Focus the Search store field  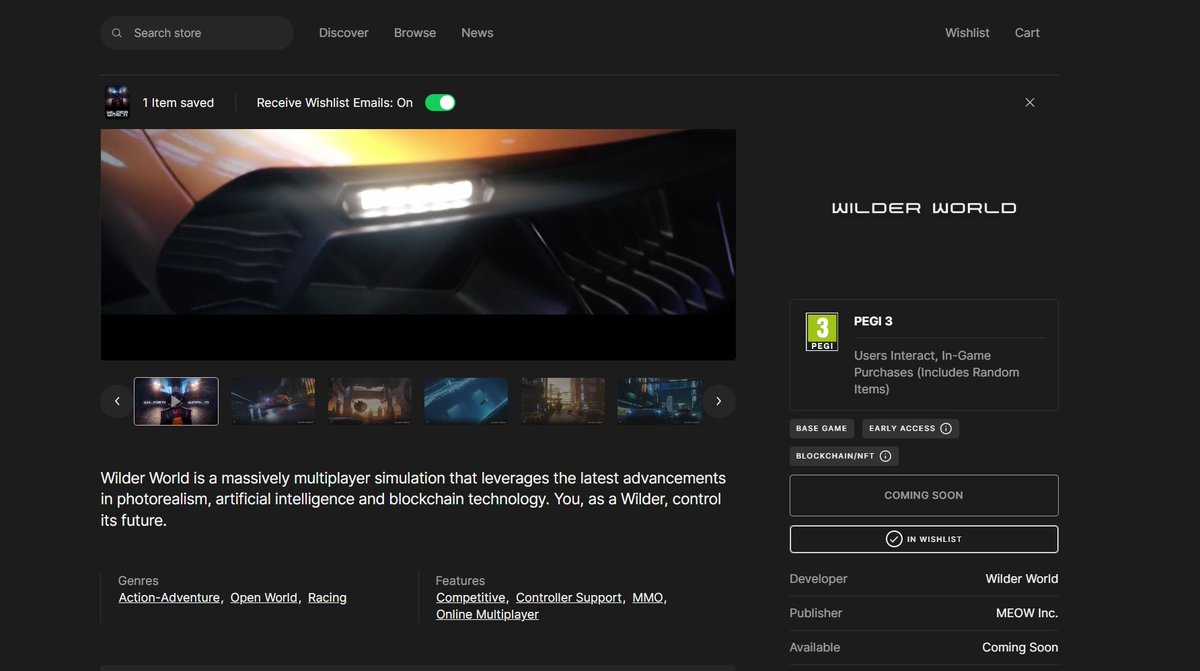click(197, 33)
